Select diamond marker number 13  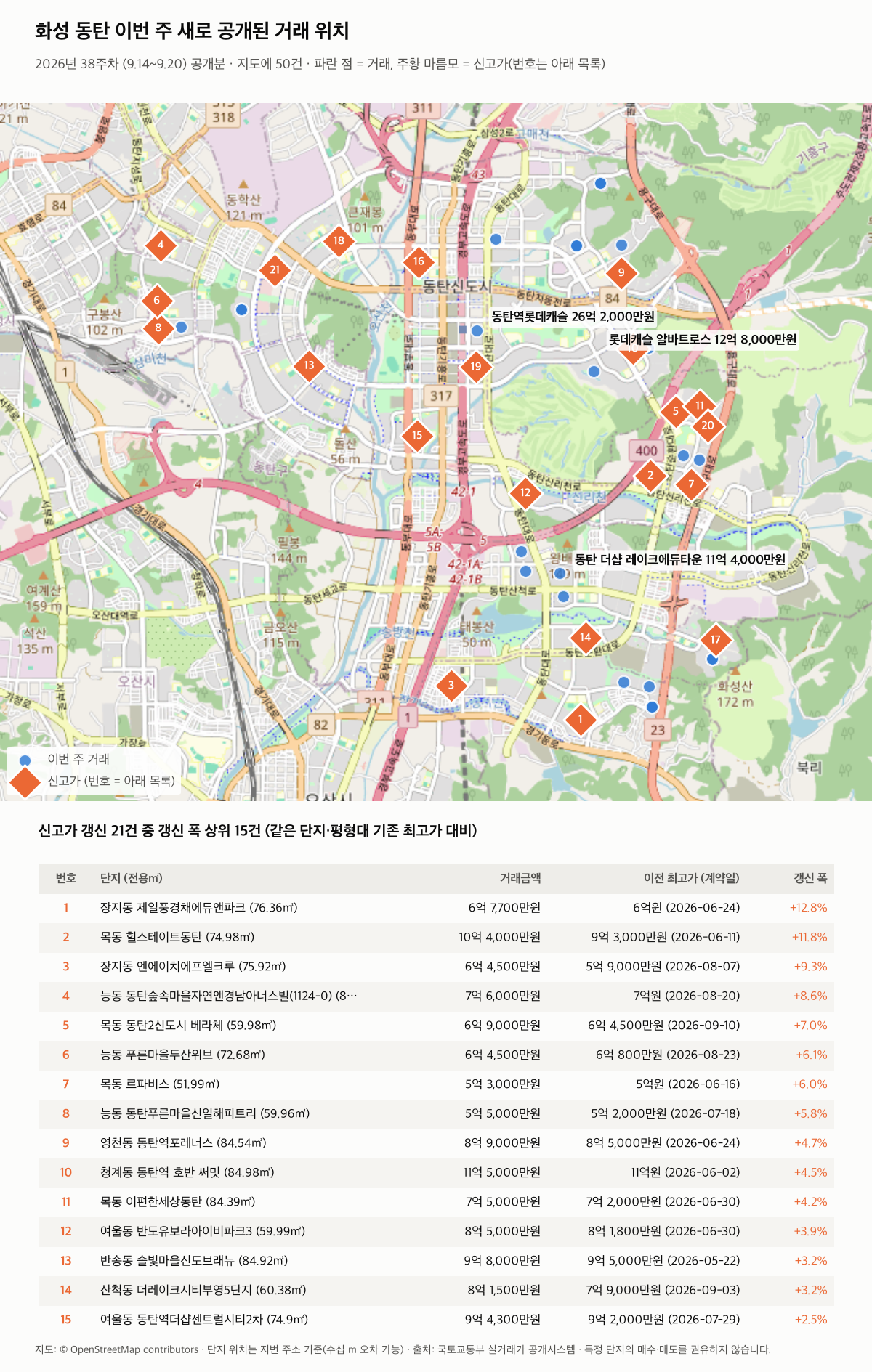309,365
